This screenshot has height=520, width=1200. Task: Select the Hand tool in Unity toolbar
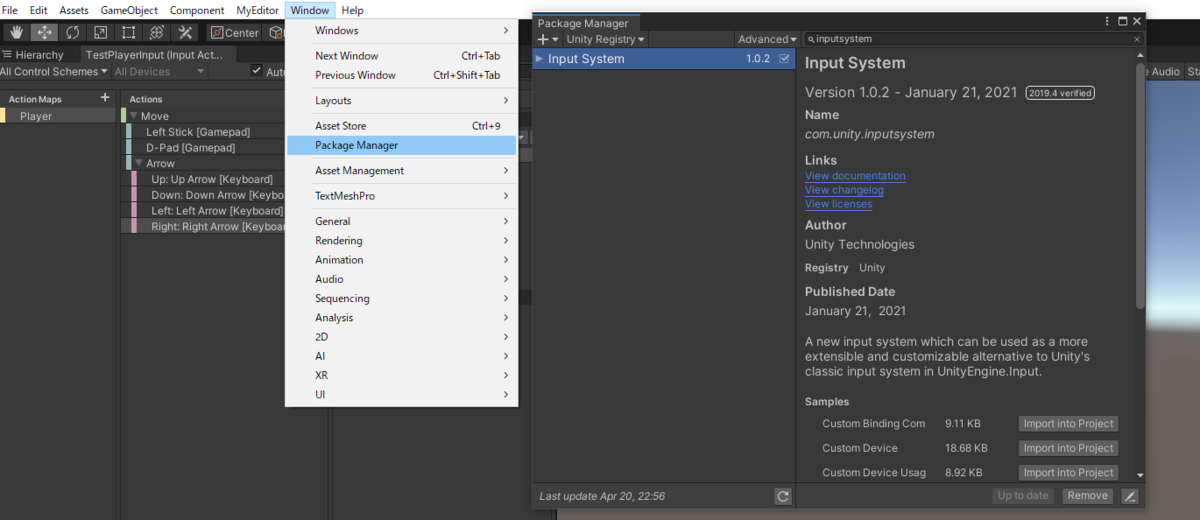(x=16, y=33)
